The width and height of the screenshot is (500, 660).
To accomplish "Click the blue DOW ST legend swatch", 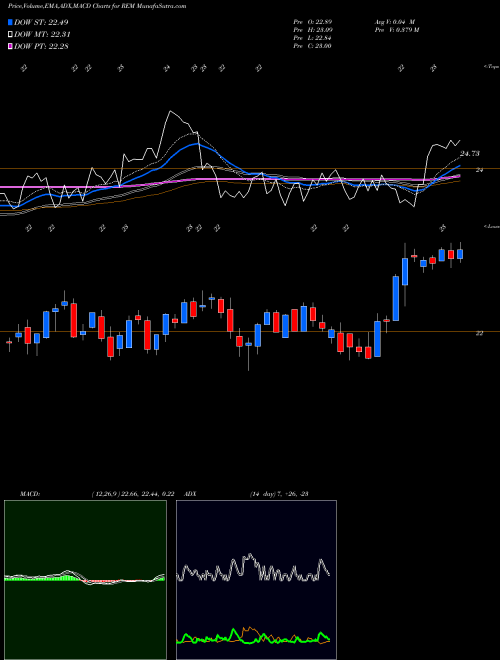I will click(10, 22).
